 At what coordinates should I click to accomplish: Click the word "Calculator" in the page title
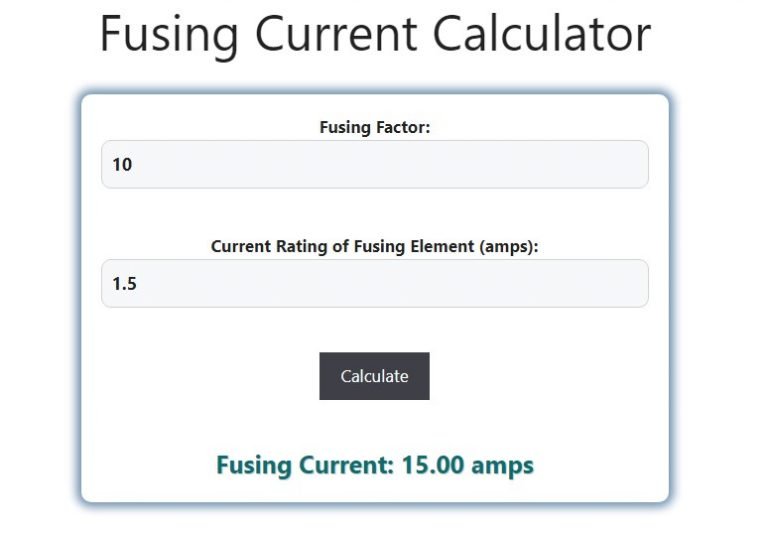(541, 34)
